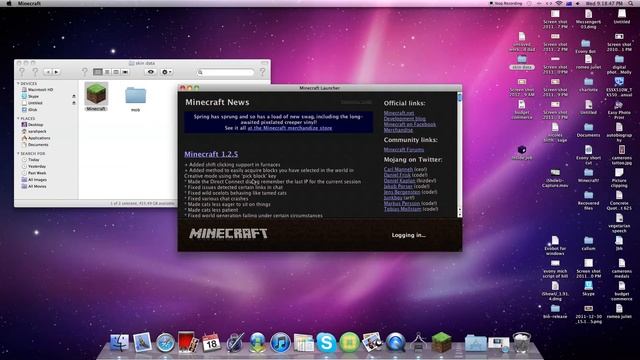The width and height of the screenshot is (640, 360).
Task: Select the Minecraft app icon in Finder
Action: pos(96,96)
